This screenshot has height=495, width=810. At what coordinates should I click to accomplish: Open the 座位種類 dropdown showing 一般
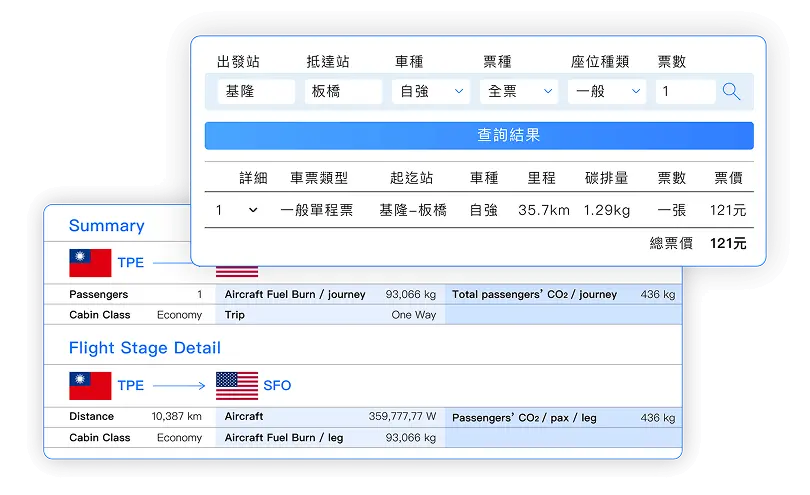point(606,91)
